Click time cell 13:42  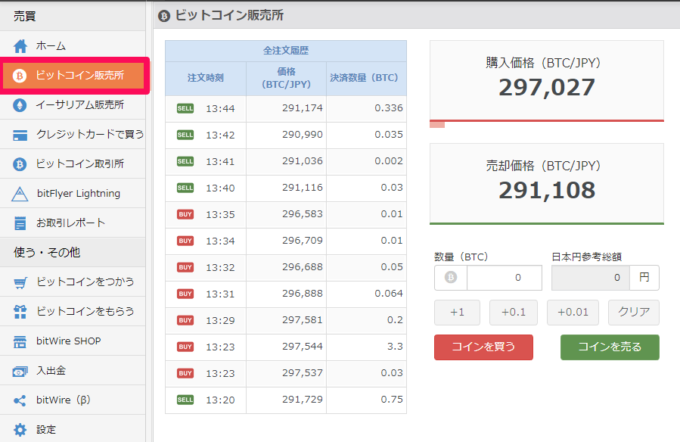click(x=220, y=135)
